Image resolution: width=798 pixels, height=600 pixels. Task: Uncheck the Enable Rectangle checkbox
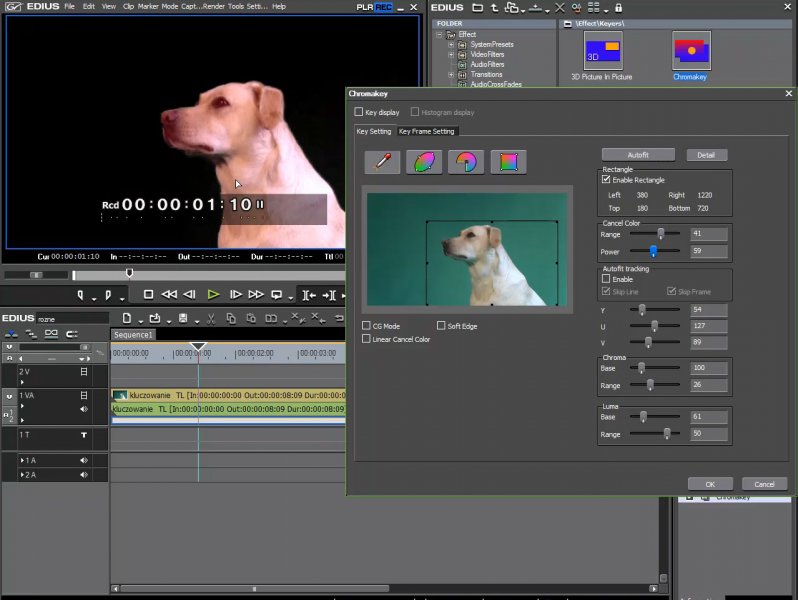(x=606, y=180)
